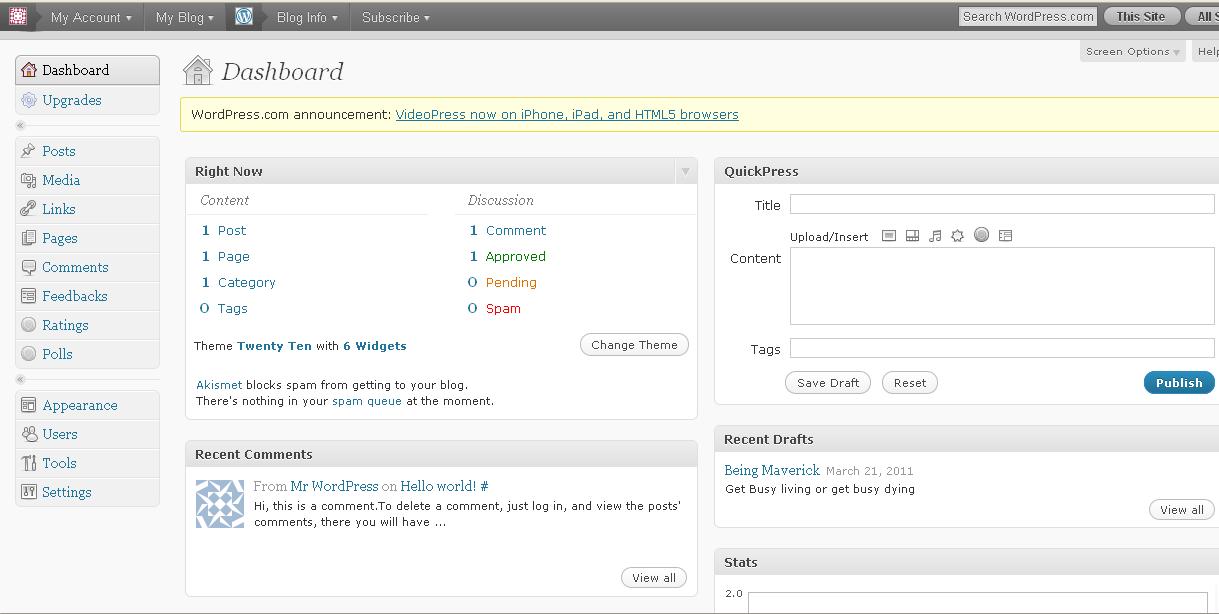
Task: Click the Polls circle icon in sidebar
Action: point(29,354)
